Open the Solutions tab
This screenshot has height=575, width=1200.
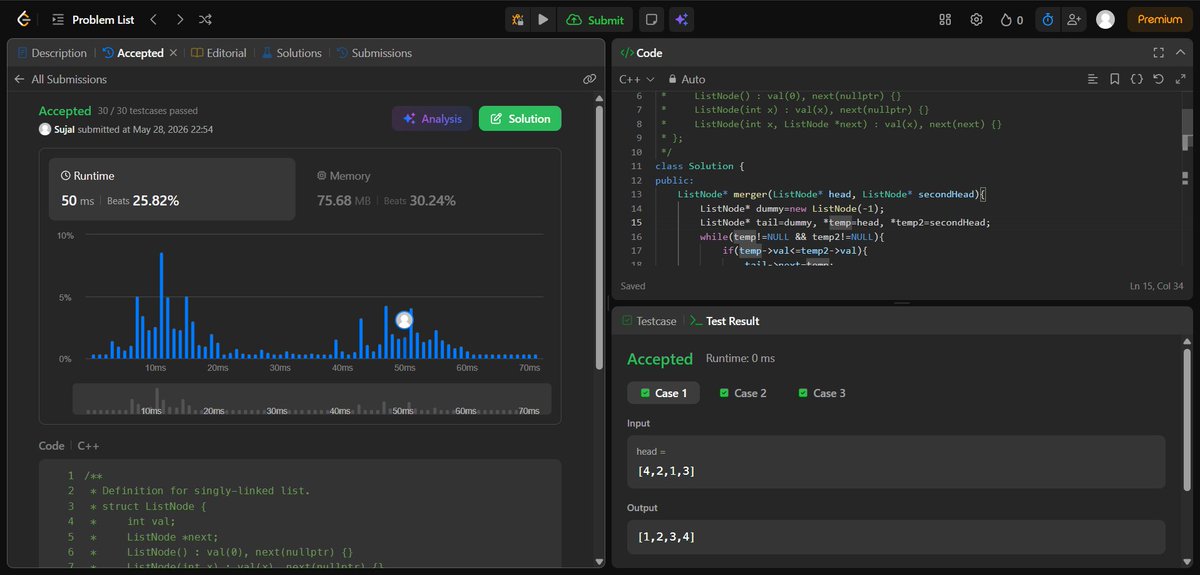coord(292,53)
